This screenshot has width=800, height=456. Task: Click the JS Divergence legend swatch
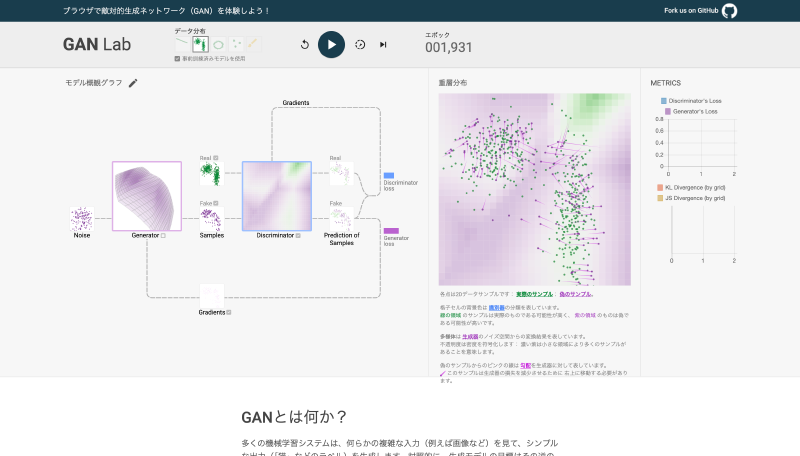(660, 198)
